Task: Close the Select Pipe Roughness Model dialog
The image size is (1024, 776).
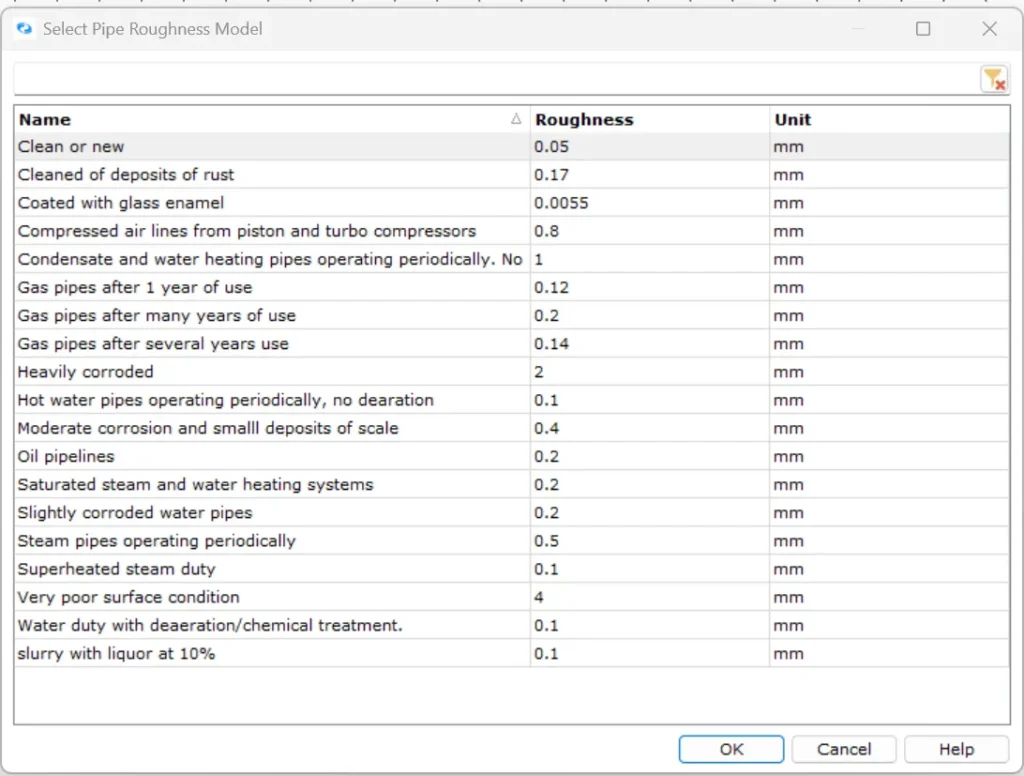Action: pos(989,29)
